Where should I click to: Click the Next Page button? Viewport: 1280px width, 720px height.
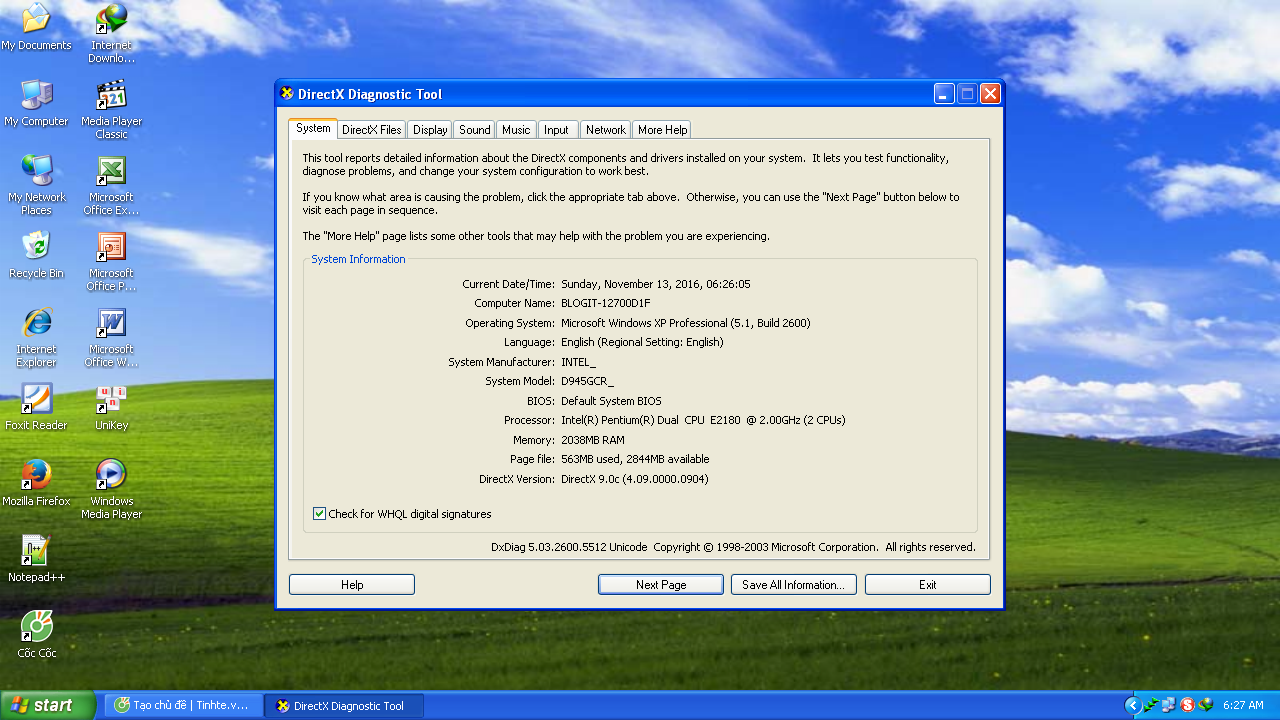tap(660, 584)
